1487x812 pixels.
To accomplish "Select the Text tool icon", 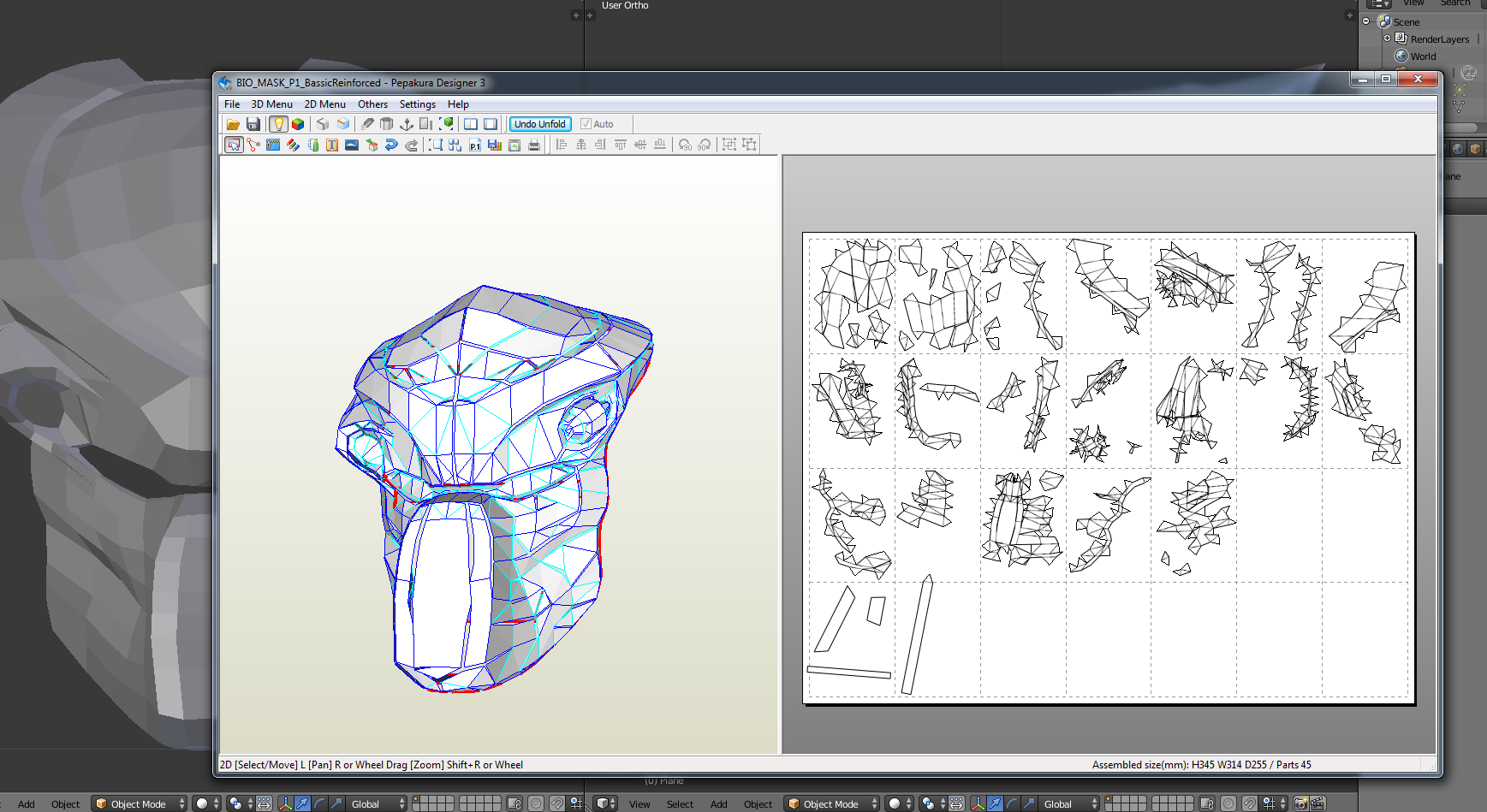I will 332,145.
